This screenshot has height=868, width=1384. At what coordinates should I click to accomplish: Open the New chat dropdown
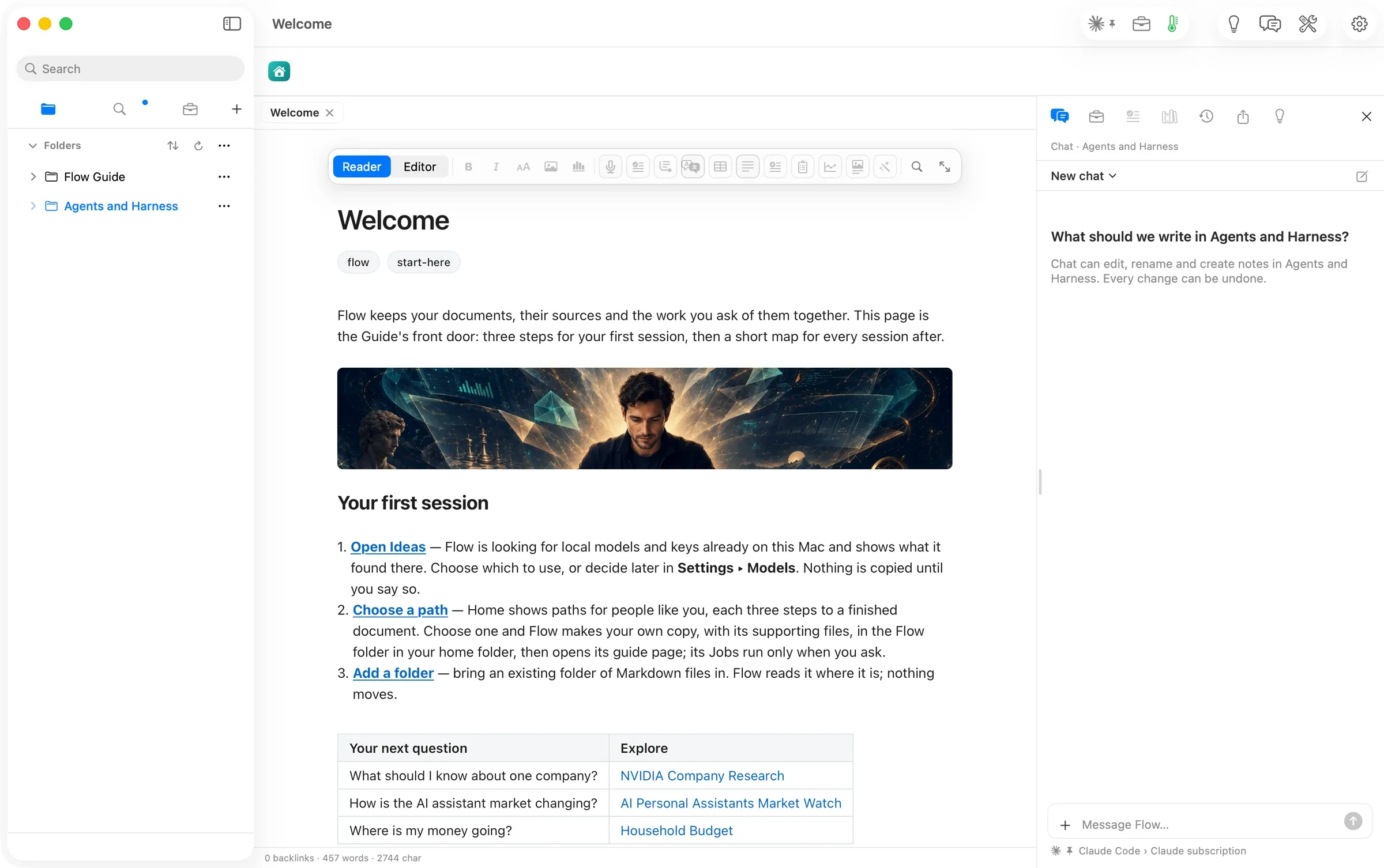tap(1084, 176)
